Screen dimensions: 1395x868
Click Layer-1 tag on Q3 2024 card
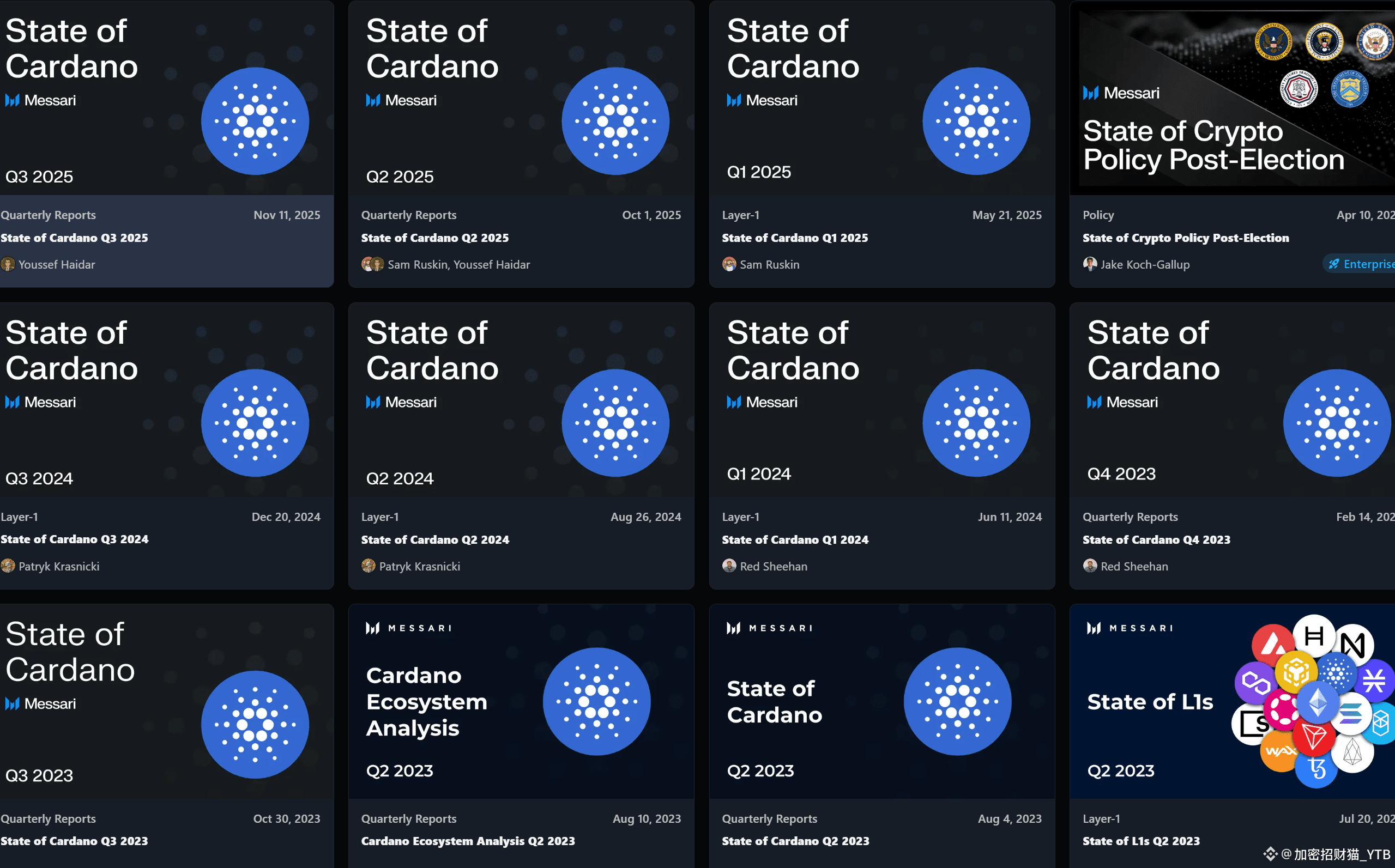[19, 517]
